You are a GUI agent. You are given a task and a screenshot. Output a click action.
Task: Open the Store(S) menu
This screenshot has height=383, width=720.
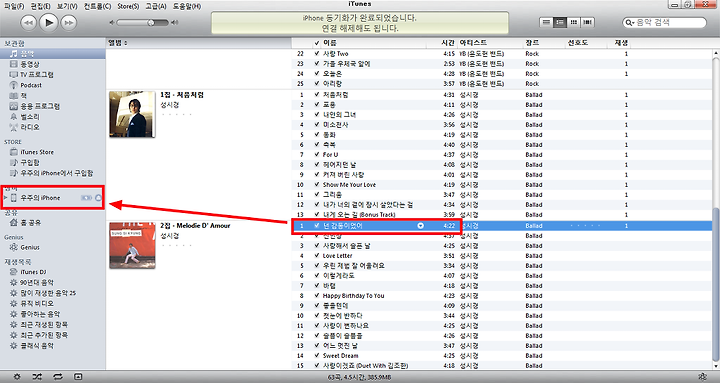point(128,6)
